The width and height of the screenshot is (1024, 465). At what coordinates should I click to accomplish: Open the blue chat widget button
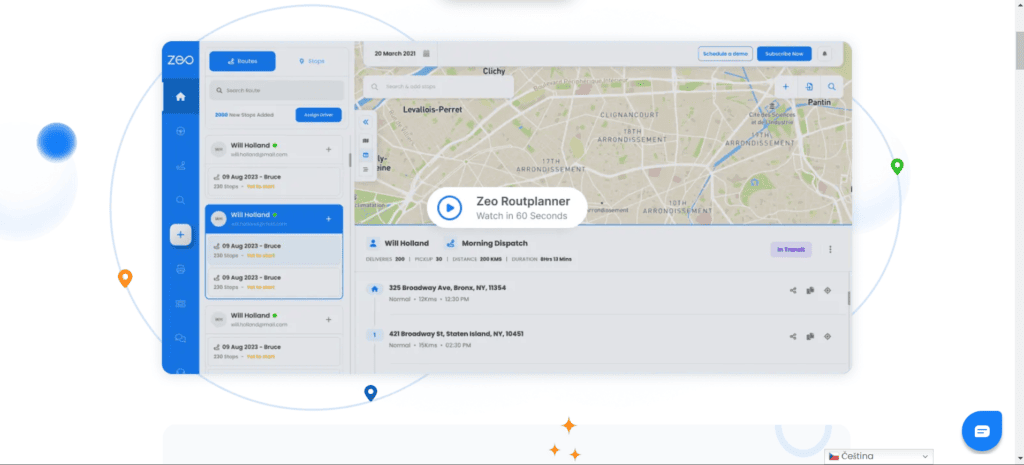(x=982, y=430)
